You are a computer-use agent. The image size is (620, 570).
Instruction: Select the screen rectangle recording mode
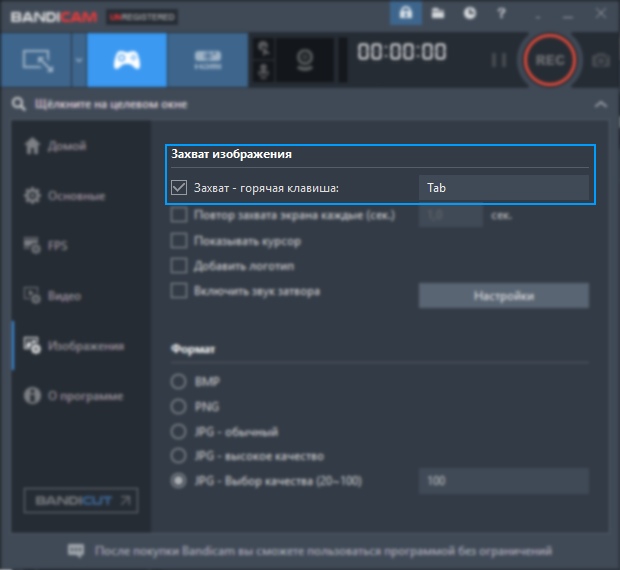36,60
